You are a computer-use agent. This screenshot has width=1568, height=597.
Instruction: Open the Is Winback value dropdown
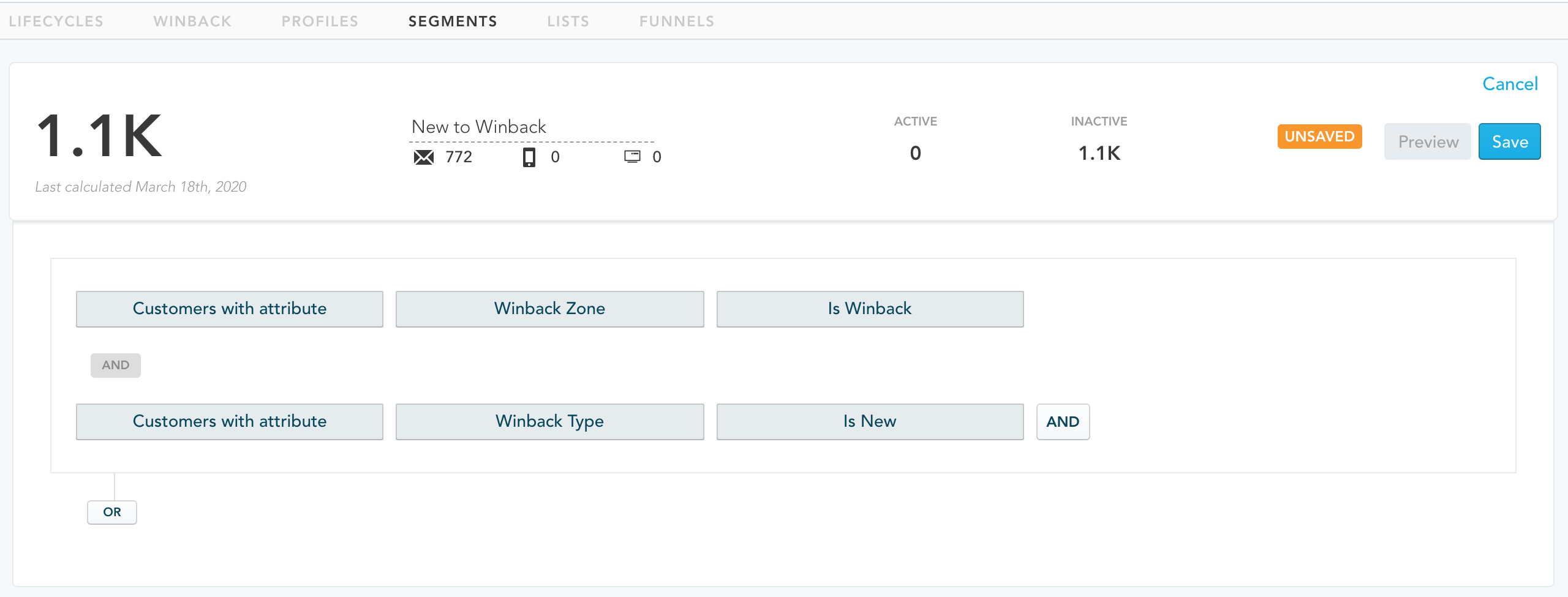pos(870,309)
